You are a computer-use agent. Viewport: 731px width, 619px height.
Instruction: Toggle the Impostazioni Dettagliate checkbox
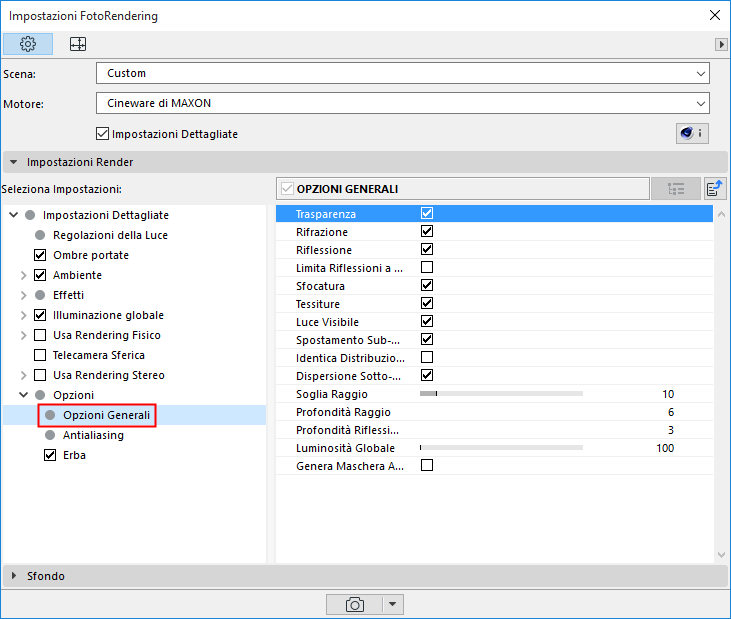point(102,134)
